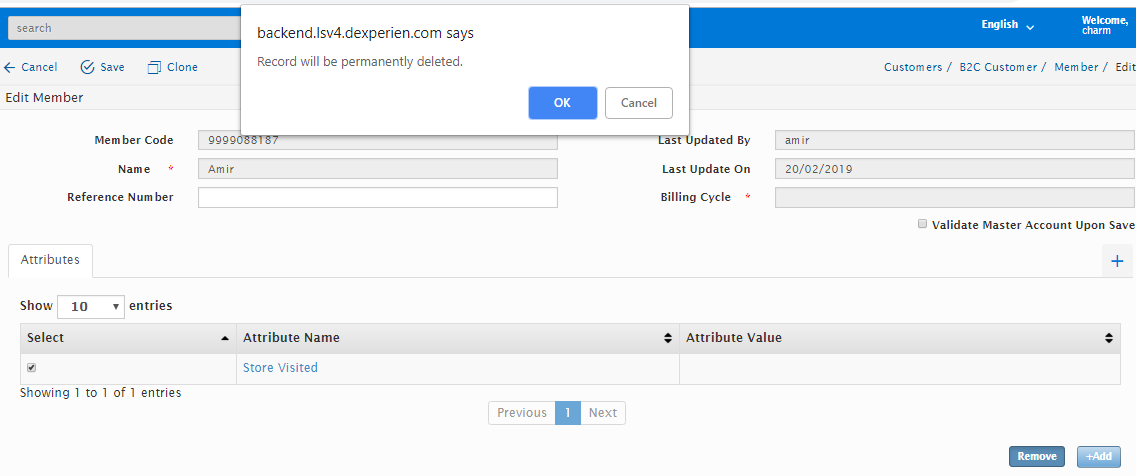Open Customers in the breadcrumb
Image resolution: width=1136 pixels, height=476 pixels.
tap(912, 68)
